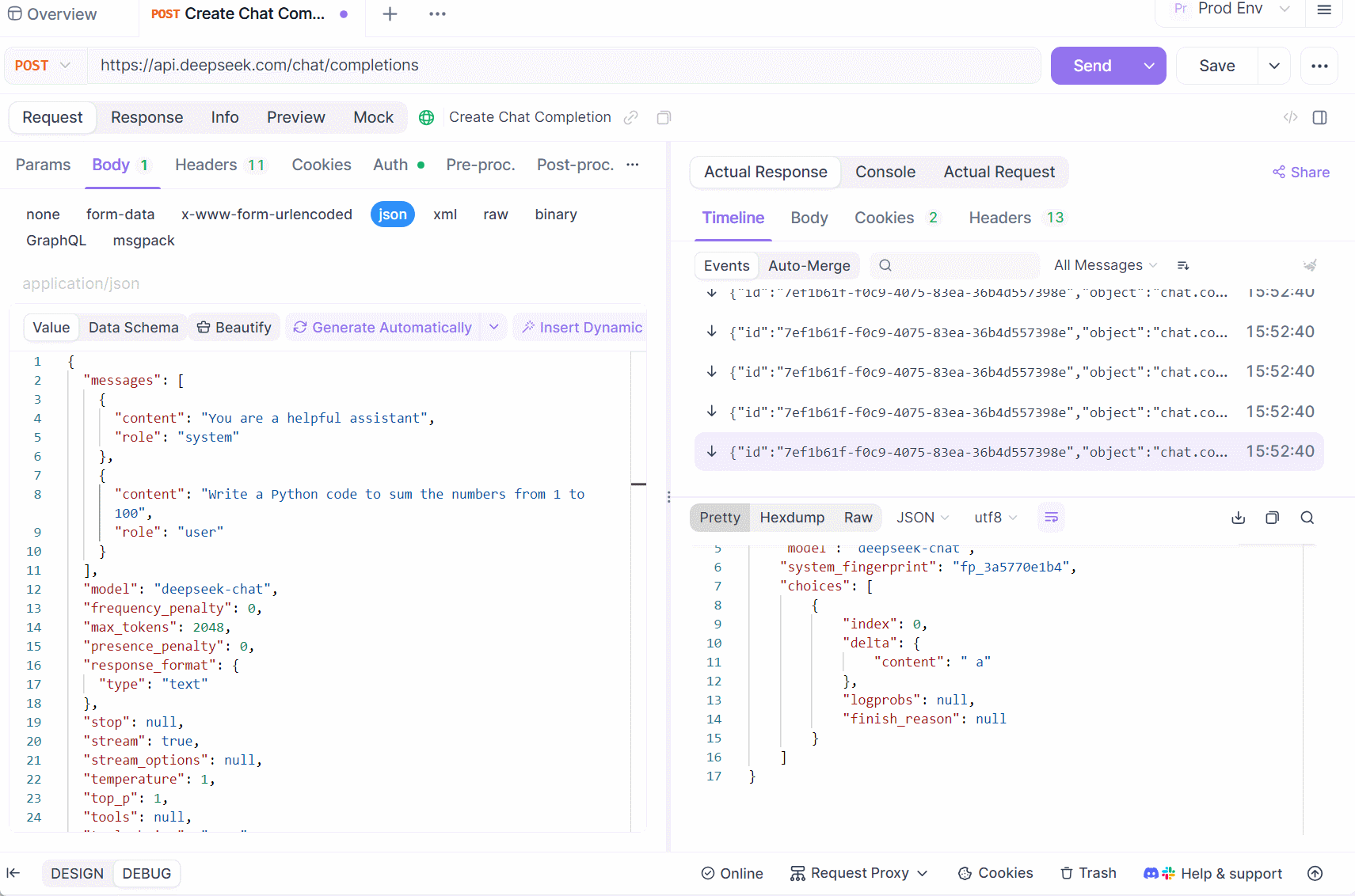Click the Save button
This screenshot has height=896, width=1355.
(1217, 66)
